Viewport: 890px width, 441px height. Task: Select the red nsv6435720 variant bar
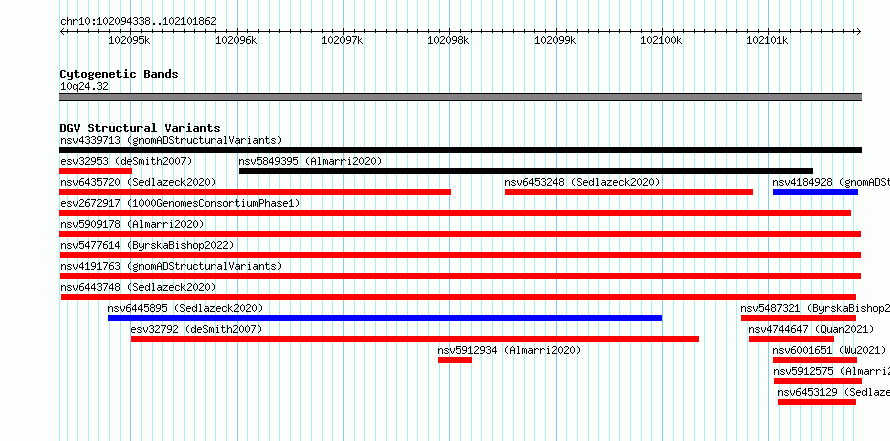point(255,192)
